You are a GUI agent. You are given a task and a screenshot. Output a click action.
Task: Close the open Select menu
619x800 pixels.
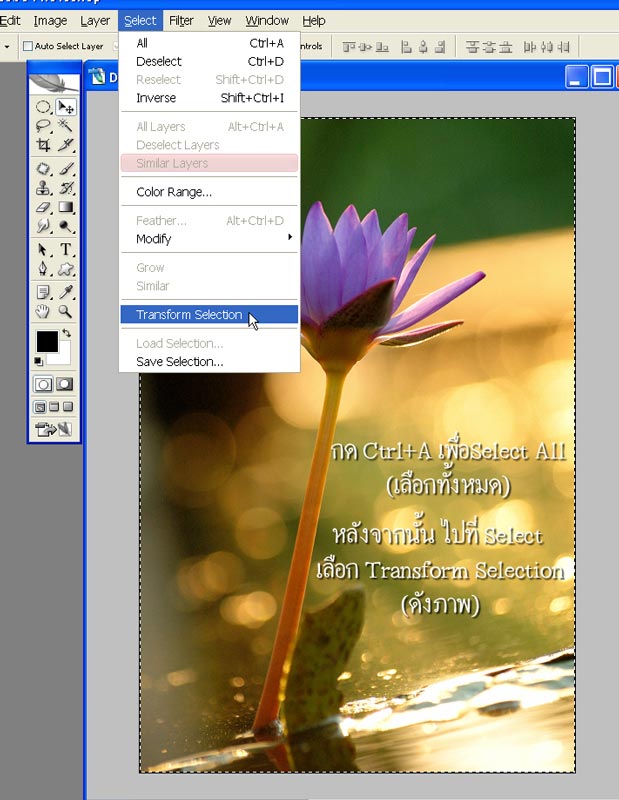(x=140, y=21)
